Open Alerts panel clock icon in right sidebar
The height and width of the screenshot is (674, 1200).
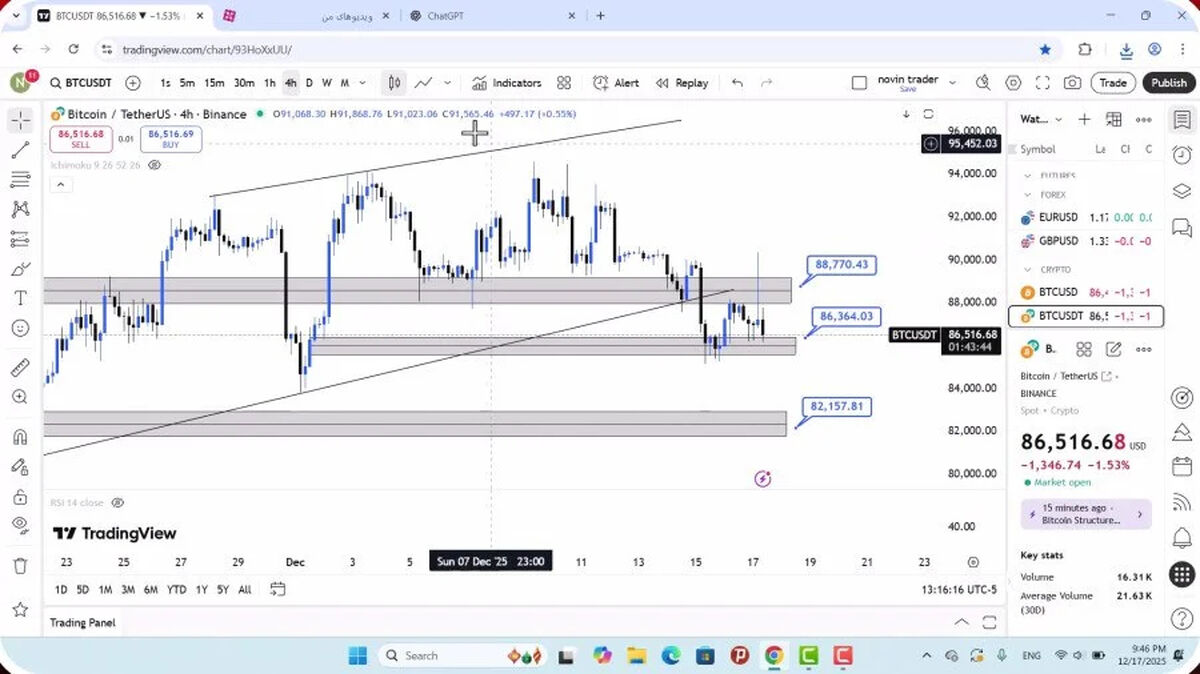click(1182, 155)
